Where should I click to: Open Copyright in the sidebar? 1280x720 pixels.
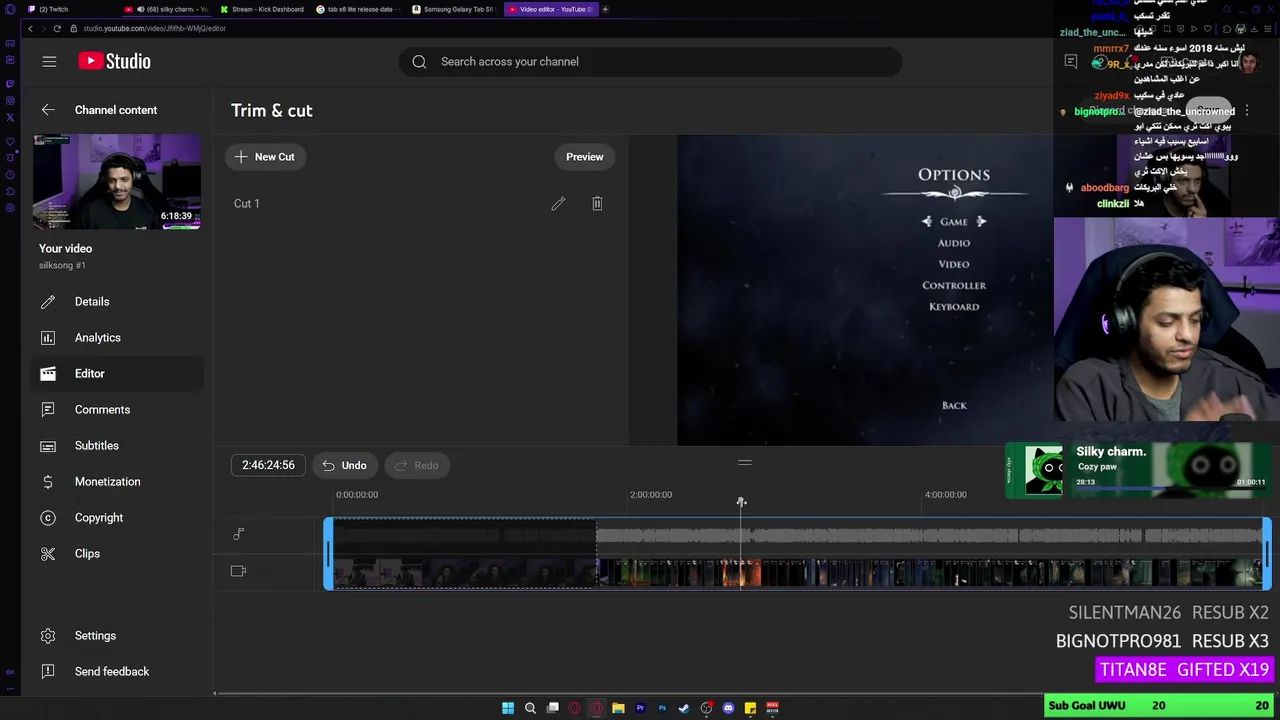tap(117, 517)
